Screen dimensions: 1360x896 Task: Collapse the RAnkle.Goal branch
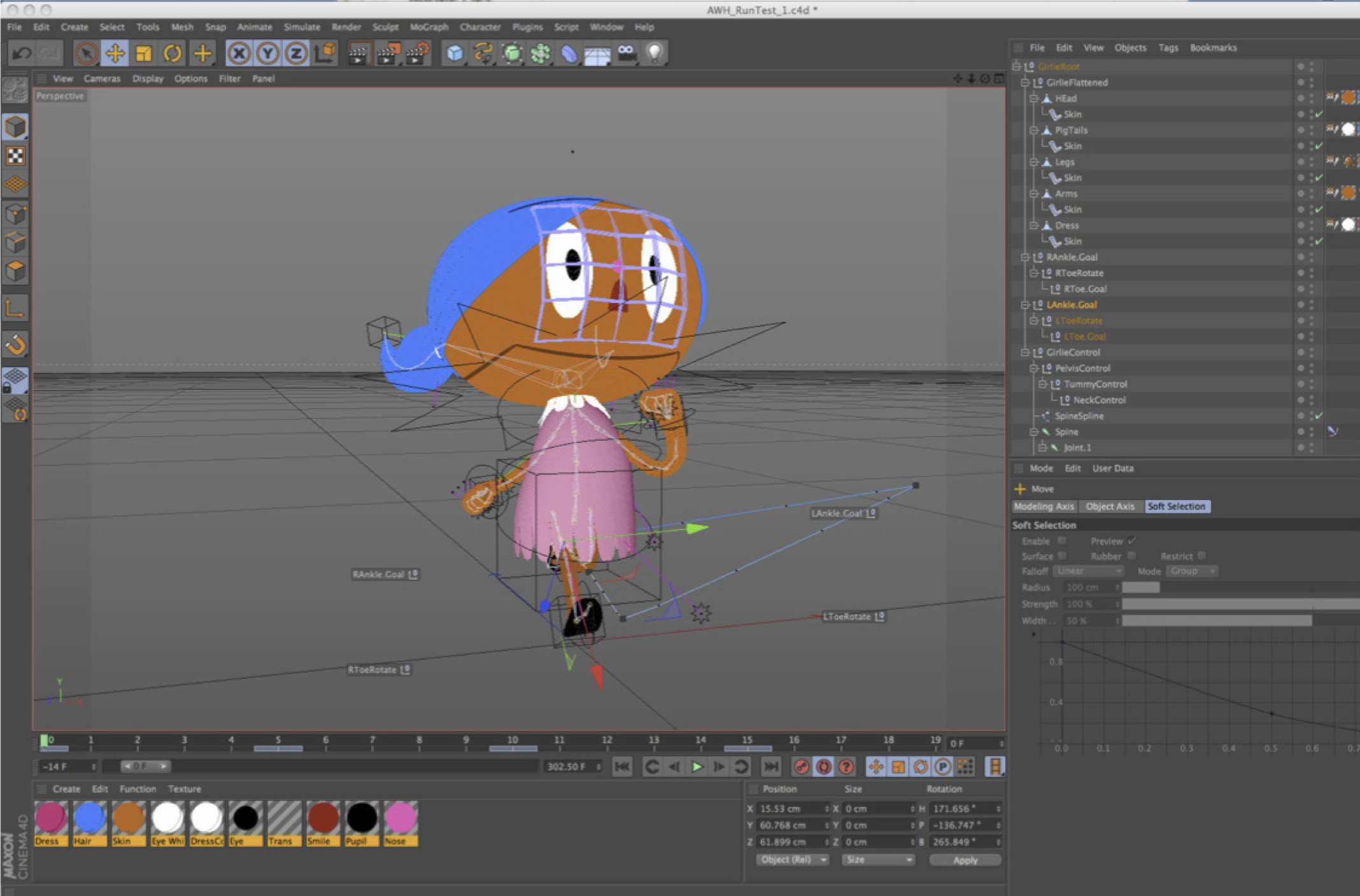(x=1024, y=257)
